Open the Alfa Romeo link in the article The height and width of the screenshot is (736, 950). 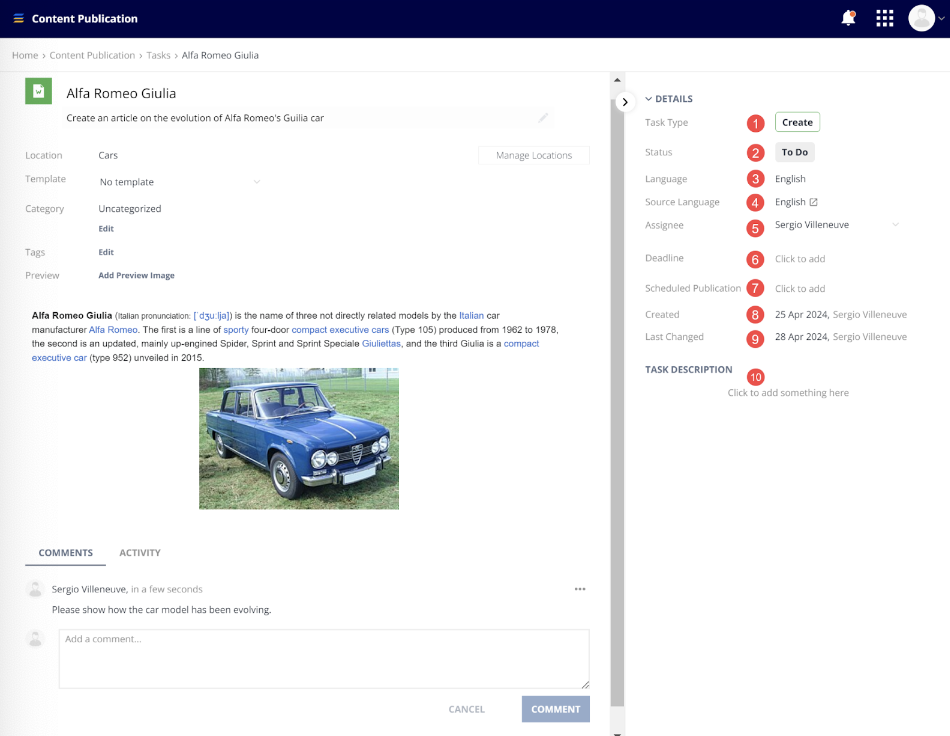113,330
